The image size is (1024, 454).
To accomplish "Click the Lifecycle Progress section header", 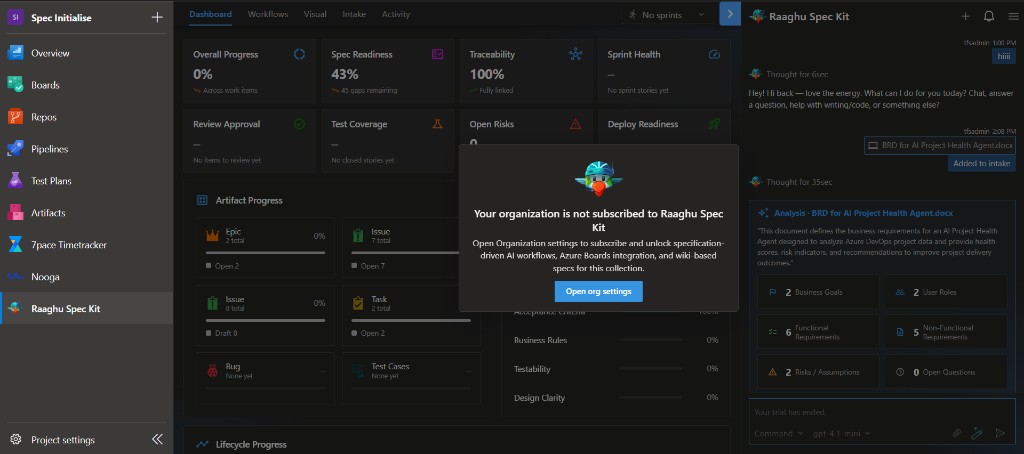I will (251, 444).
